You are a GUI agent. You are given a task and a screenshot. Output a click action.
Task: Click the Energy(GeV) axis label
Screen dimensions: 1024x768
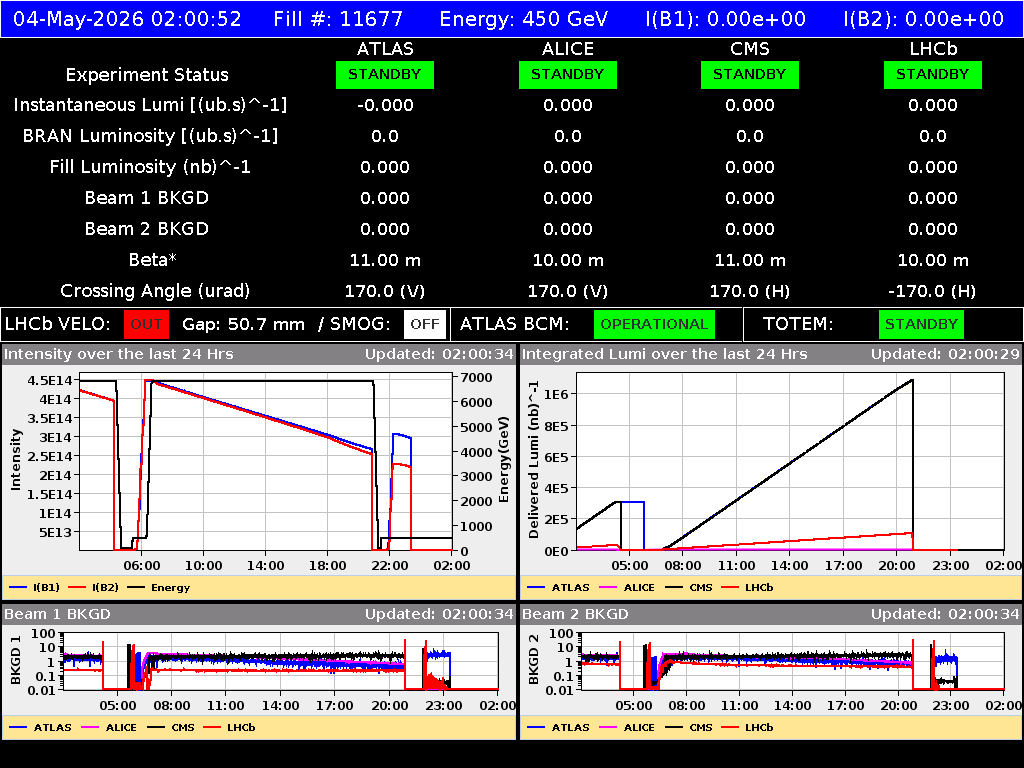coord(504,460)
